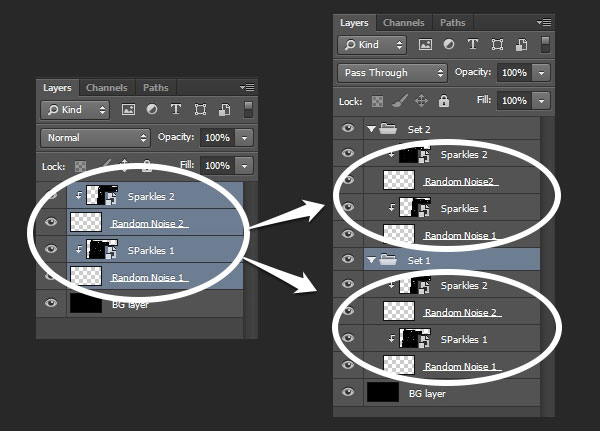The image size is (600, 431).
Task: Hide BG layer in left panel
Action: coord(51,303)
